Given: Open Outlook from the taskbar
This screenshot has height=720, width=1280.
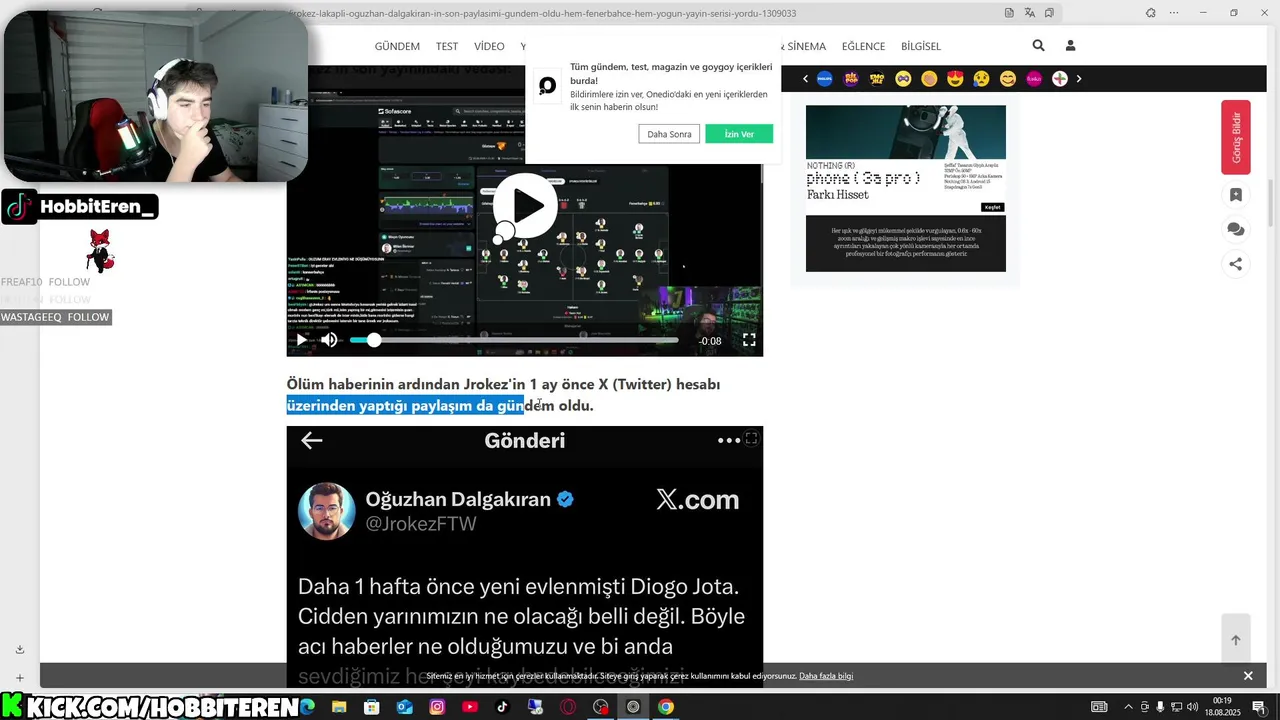Looking at the screenshot, I should [404, 707].
